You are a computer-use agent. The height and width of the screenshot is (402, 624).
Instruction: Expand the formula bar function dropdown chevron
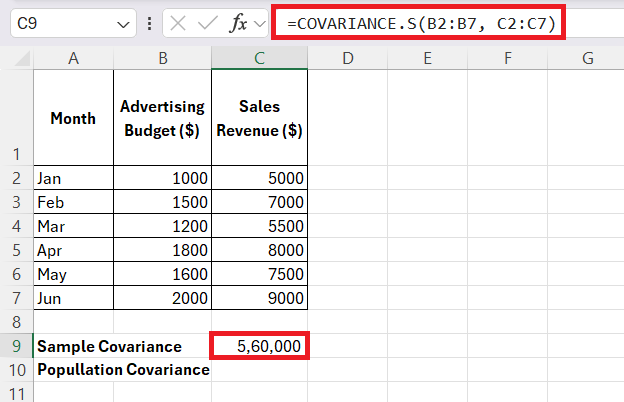[x=260, y=24]
